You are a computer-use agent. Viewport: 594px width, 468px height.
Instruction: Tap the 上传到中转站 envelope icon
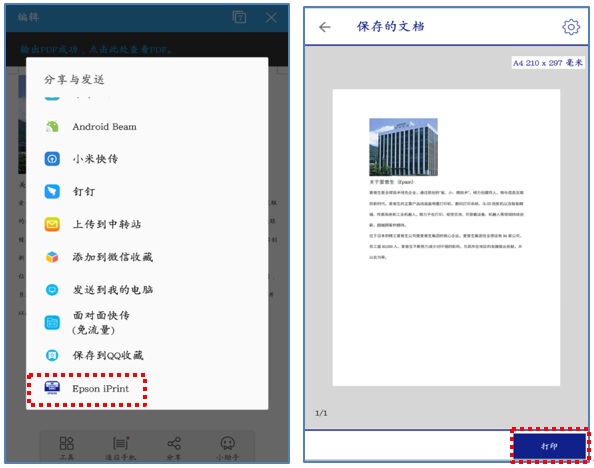click(x=52, y=224)
